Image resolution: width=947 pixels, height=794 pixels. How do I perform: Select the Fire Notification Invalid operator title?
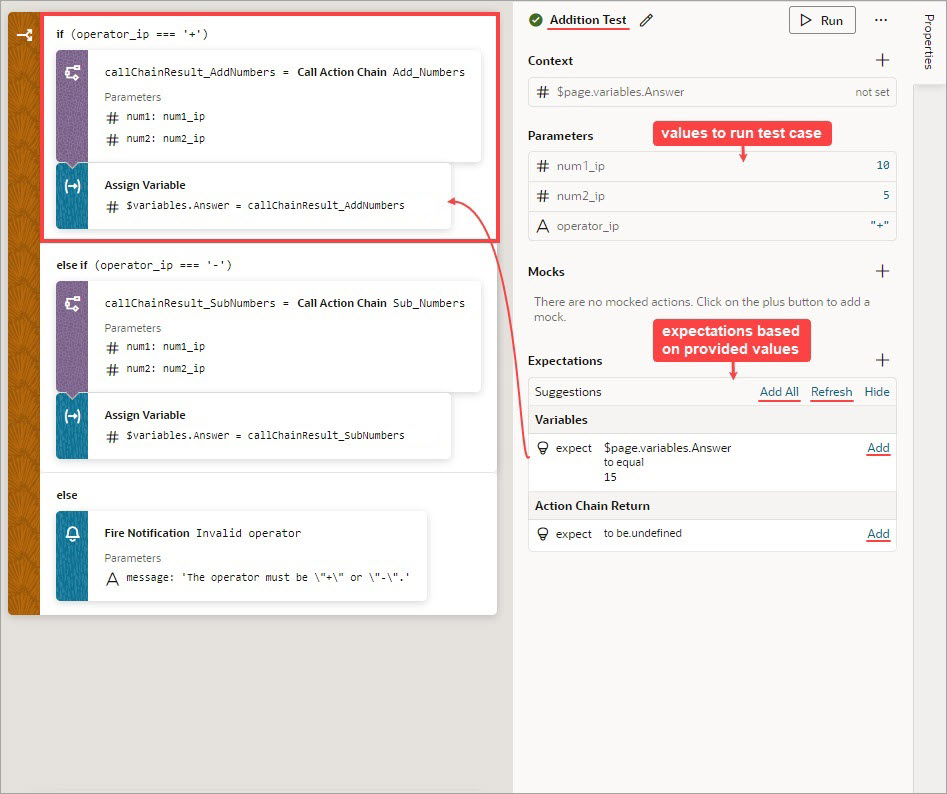[x=202, y=533]
